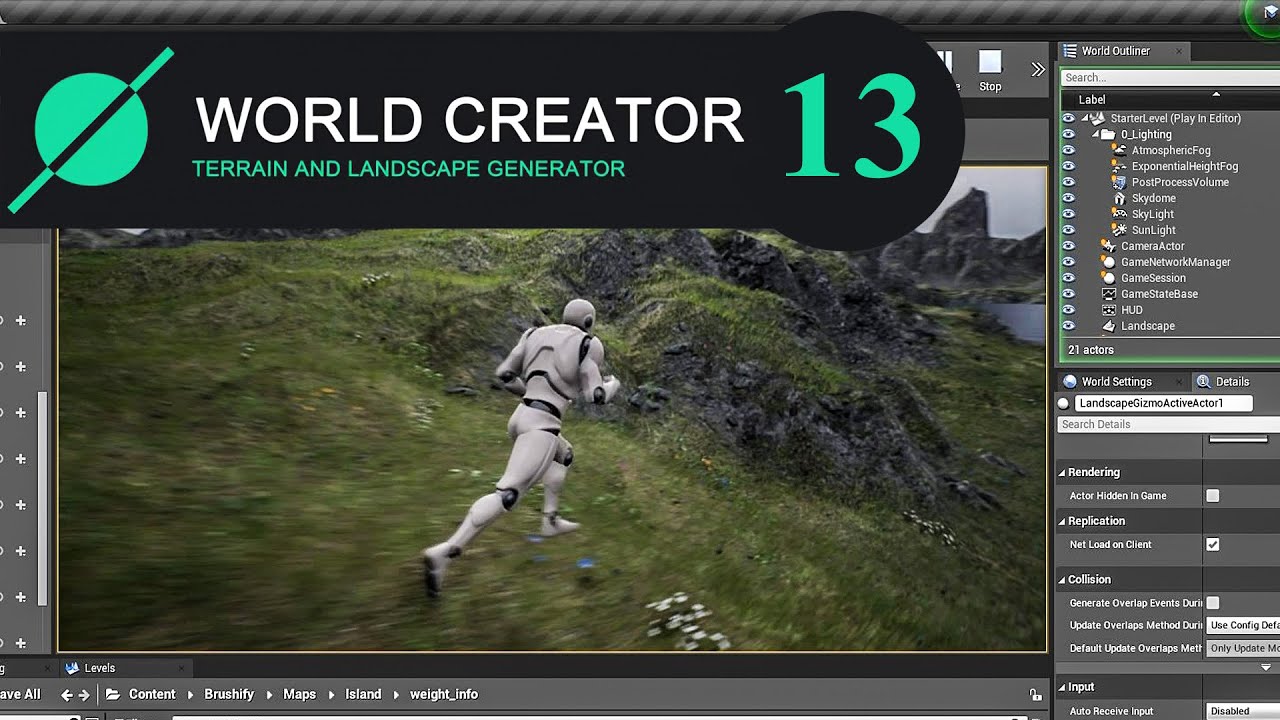Click the Content path folder icon

(x=113, y=694)
